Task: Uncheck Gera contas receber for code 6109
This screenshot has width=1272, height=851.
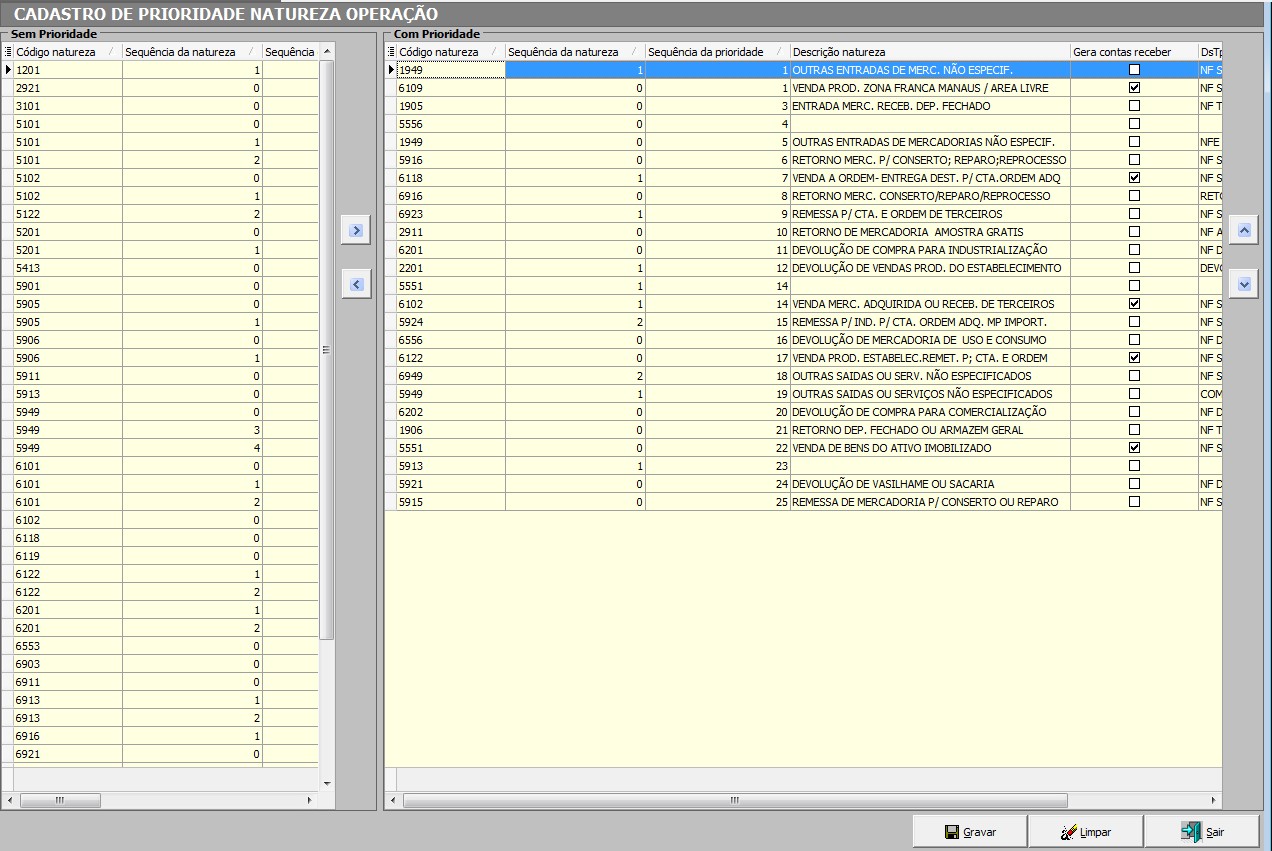Action: tap(1134, 88)
